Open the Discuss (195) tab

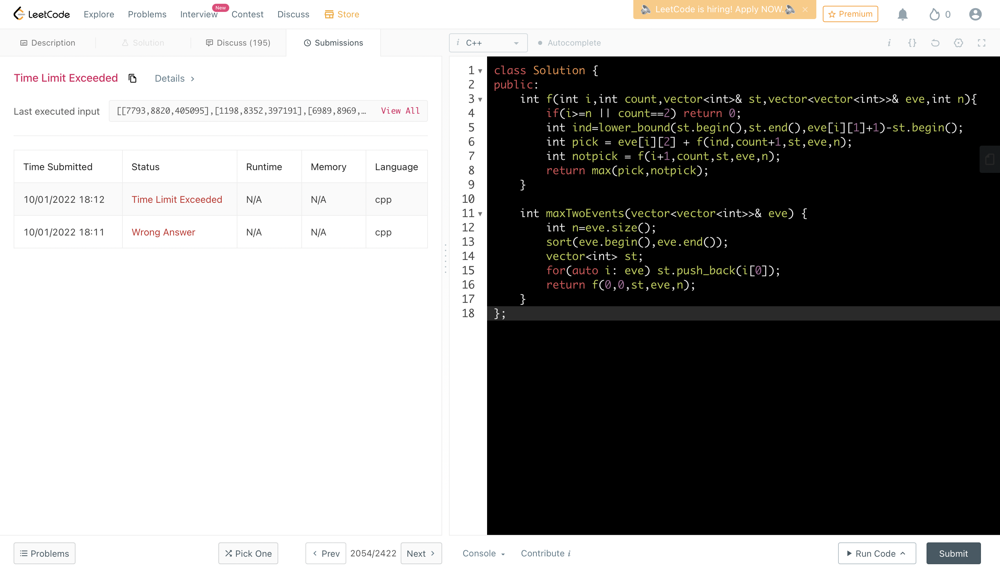coord(238,43)
